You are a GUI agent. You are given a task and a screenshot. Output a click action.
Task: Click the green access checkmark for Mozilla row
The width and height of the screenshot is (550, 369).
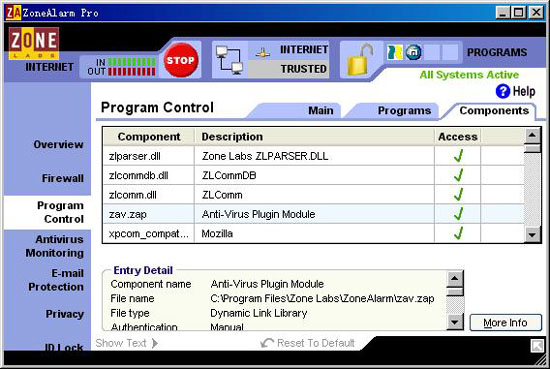click(458, 233)
